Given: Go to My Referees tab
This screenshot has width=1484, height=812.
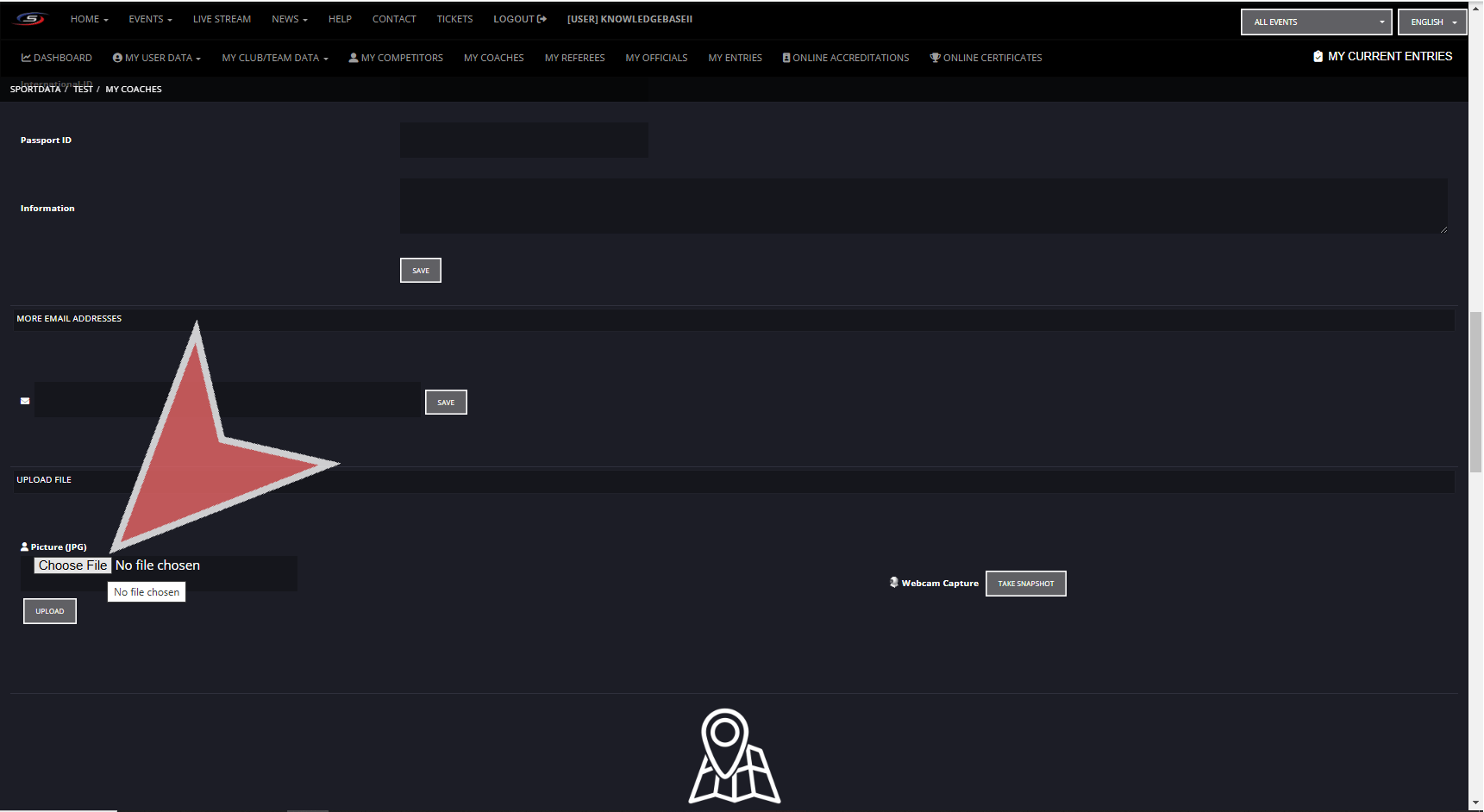Looking at the screenshot, I should (574, 58).
